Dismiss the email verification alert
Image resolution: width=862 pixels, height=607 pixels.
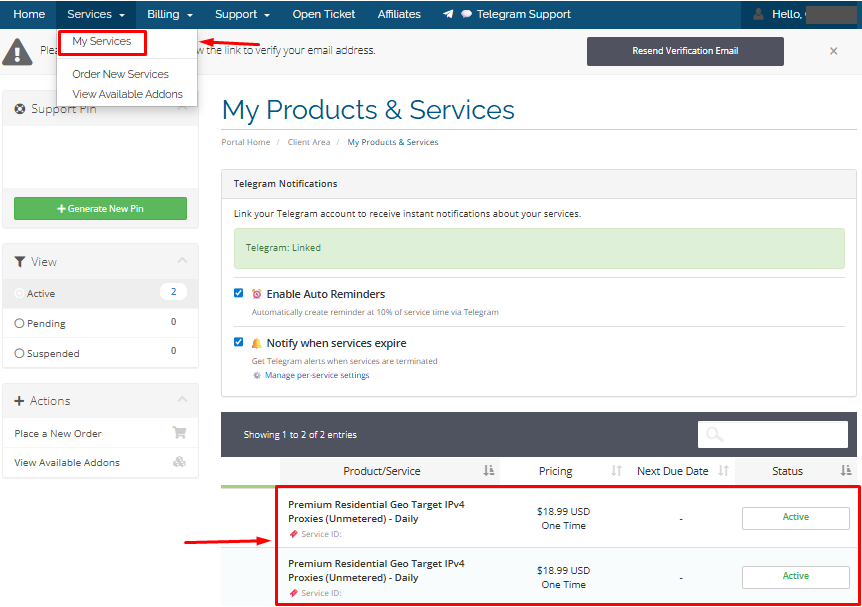coord(833,51)
